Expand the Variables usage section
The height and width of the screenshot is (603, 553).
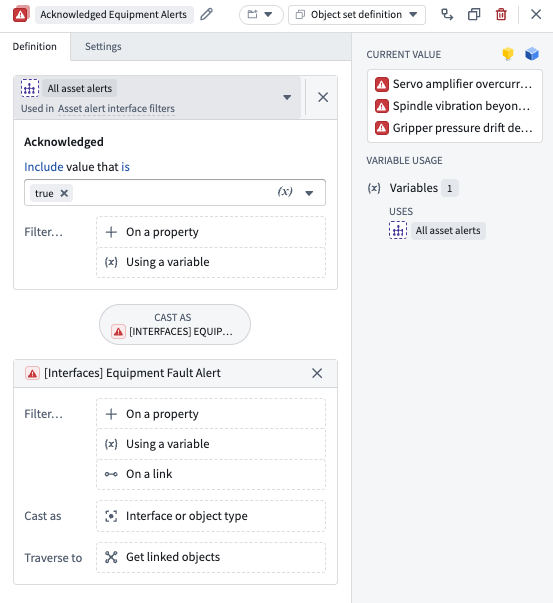pos(413,188)
